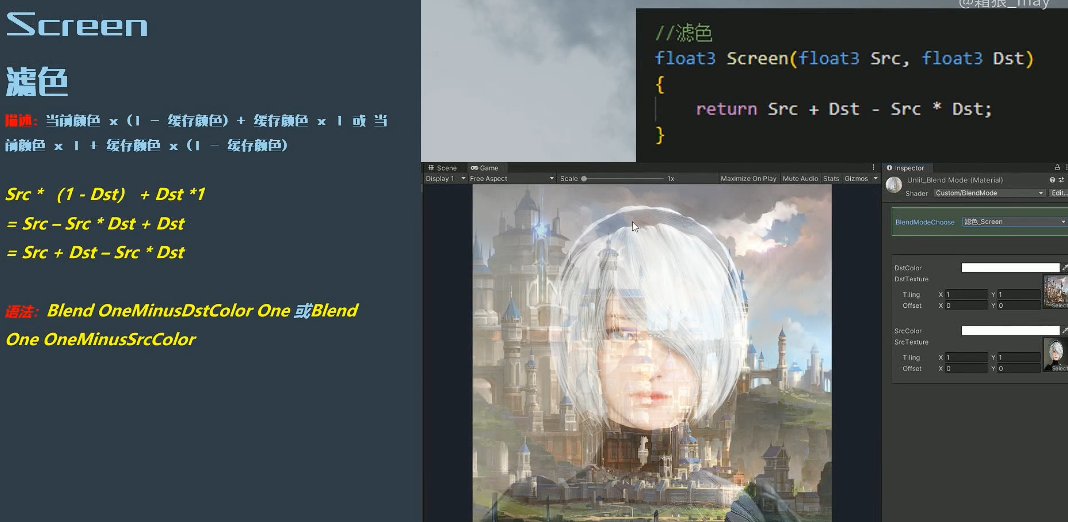Open the BlendModeChoose dropdown
1068x522 pixels.
pyautogui.click(x=1014, y=222)
